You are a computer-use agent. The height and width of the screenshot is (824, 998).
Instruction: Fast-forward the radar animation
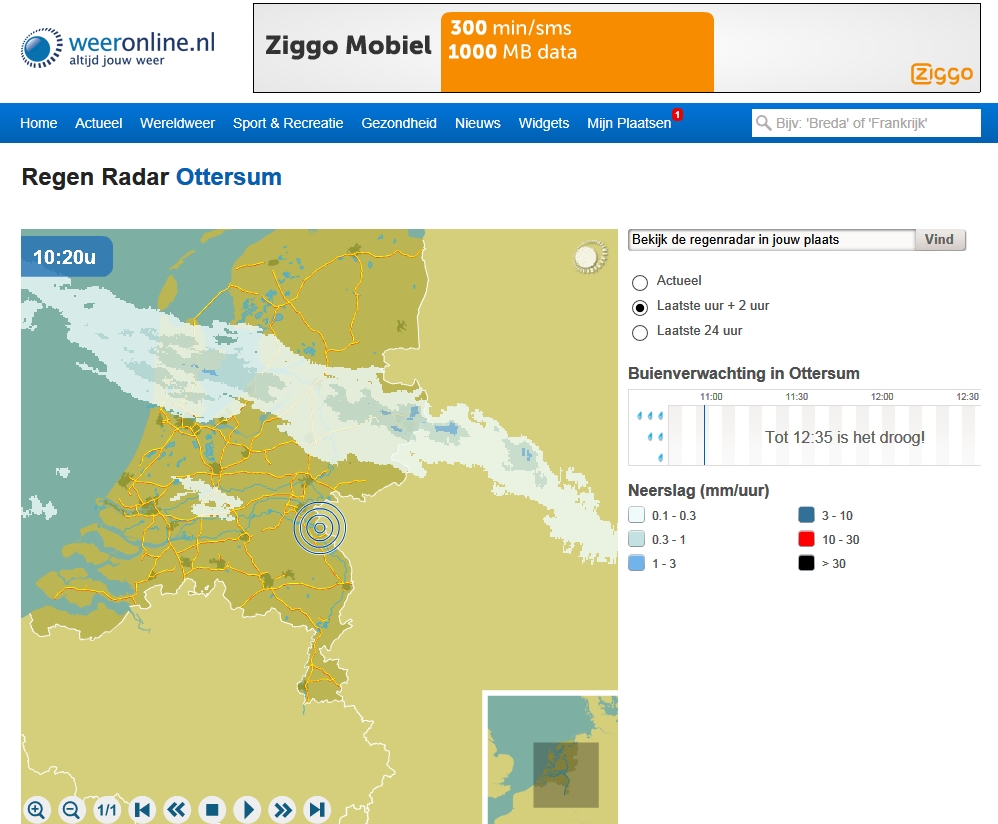(x=283, y=809)
